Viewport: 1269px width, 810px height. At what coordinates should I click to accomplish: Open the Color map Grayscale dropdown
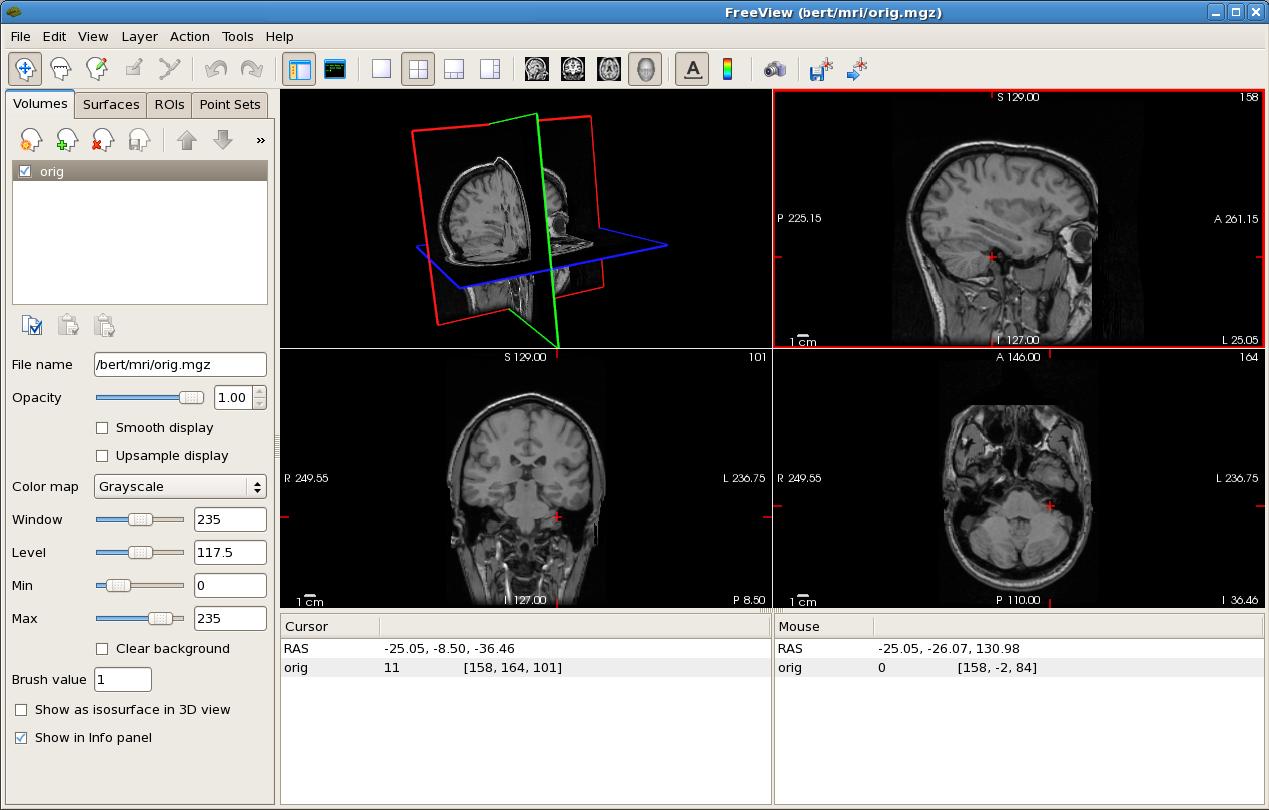pos(181,487)
